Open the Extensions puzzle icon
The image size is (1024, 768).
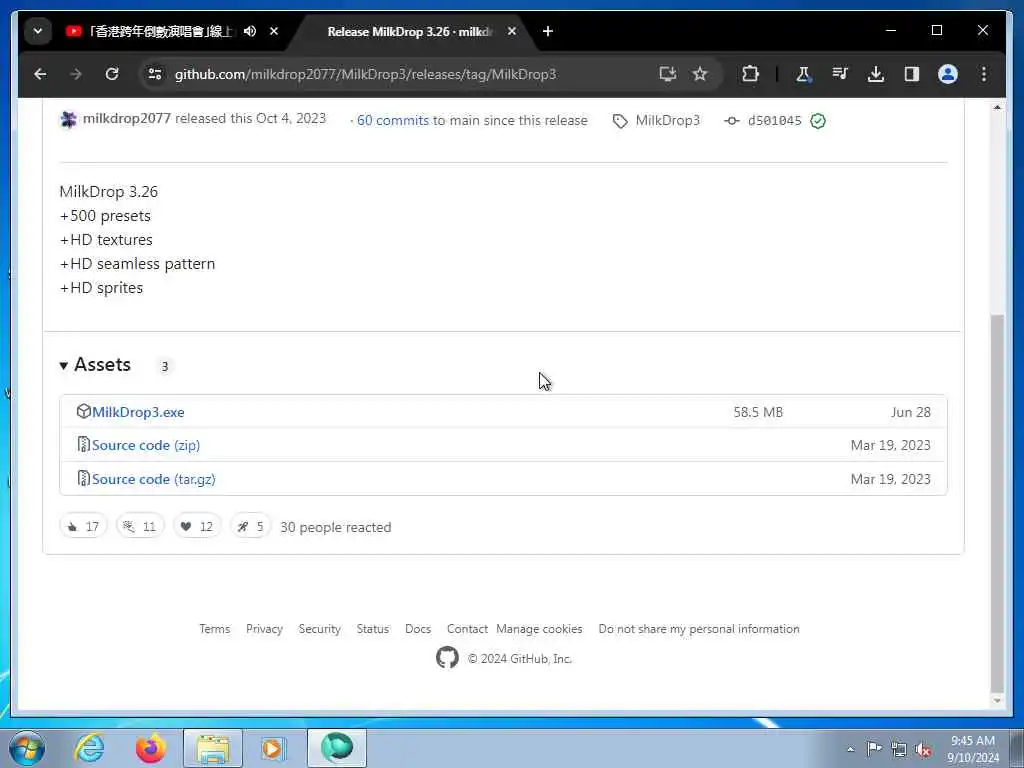coord(750,74)
